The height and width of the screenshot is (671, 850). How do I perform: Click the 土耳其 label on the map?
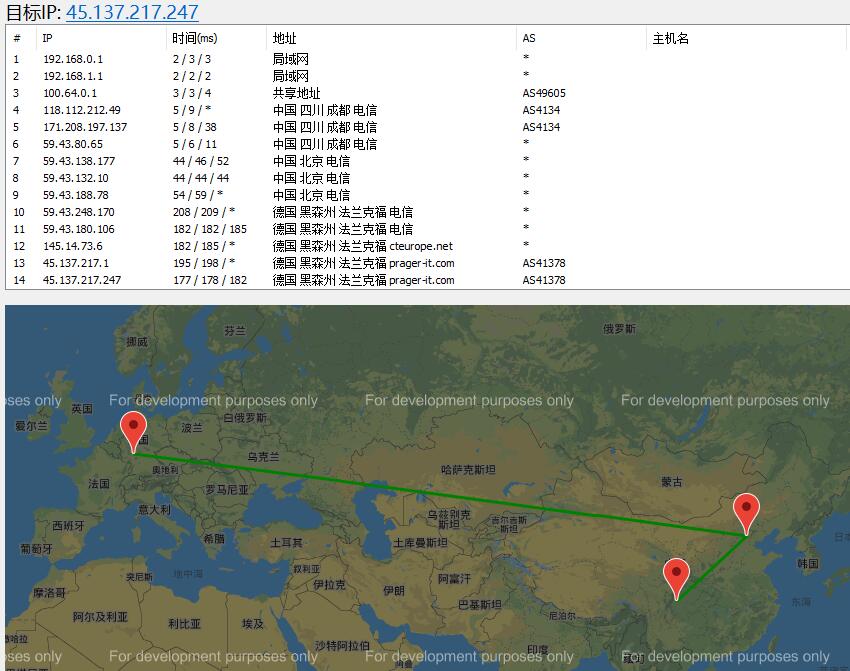point(286,543)
